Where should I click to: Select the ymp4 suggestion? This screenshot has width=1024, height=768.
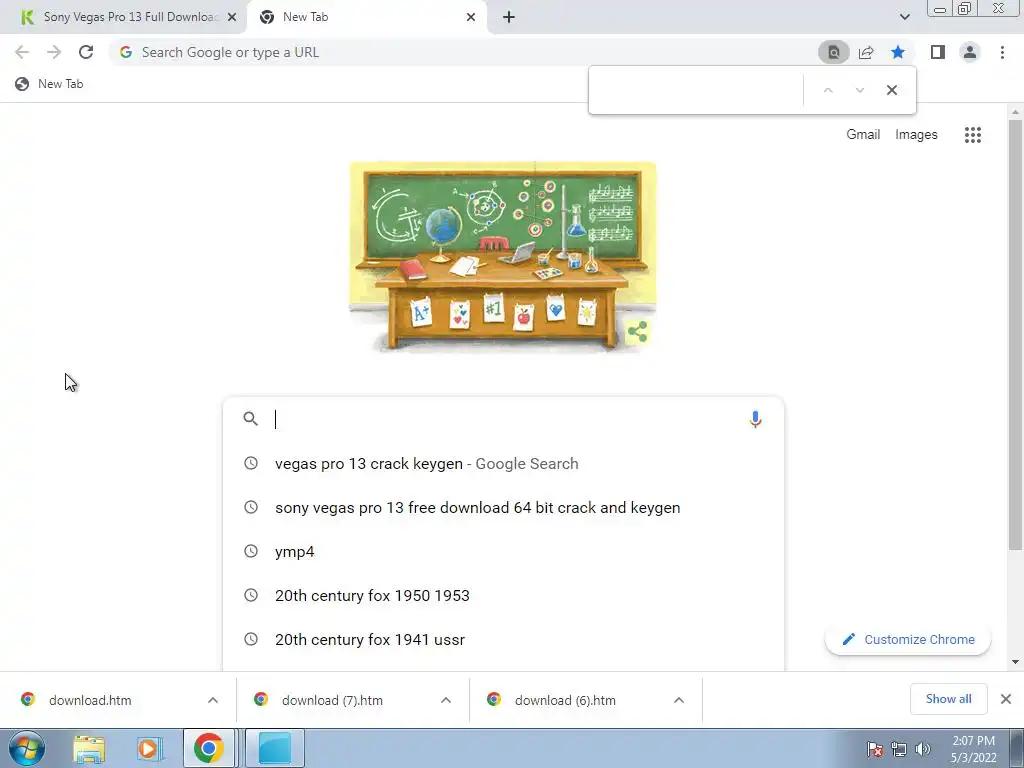pos(503,551)
